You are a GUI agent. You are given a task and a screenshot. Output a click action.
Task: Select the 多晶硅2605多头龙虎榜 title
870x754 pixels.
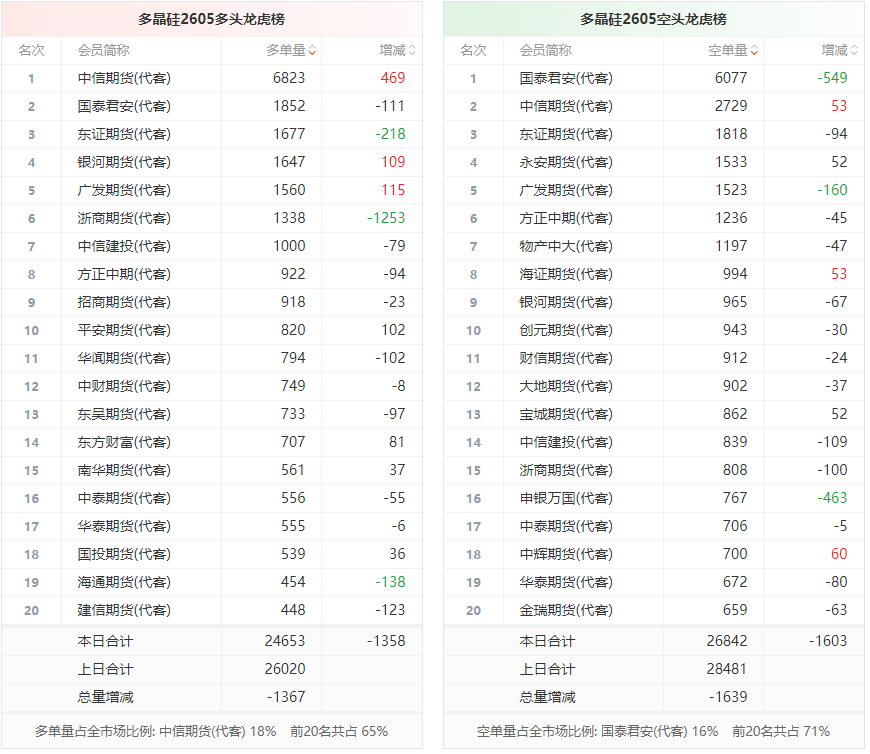point(212,19)
